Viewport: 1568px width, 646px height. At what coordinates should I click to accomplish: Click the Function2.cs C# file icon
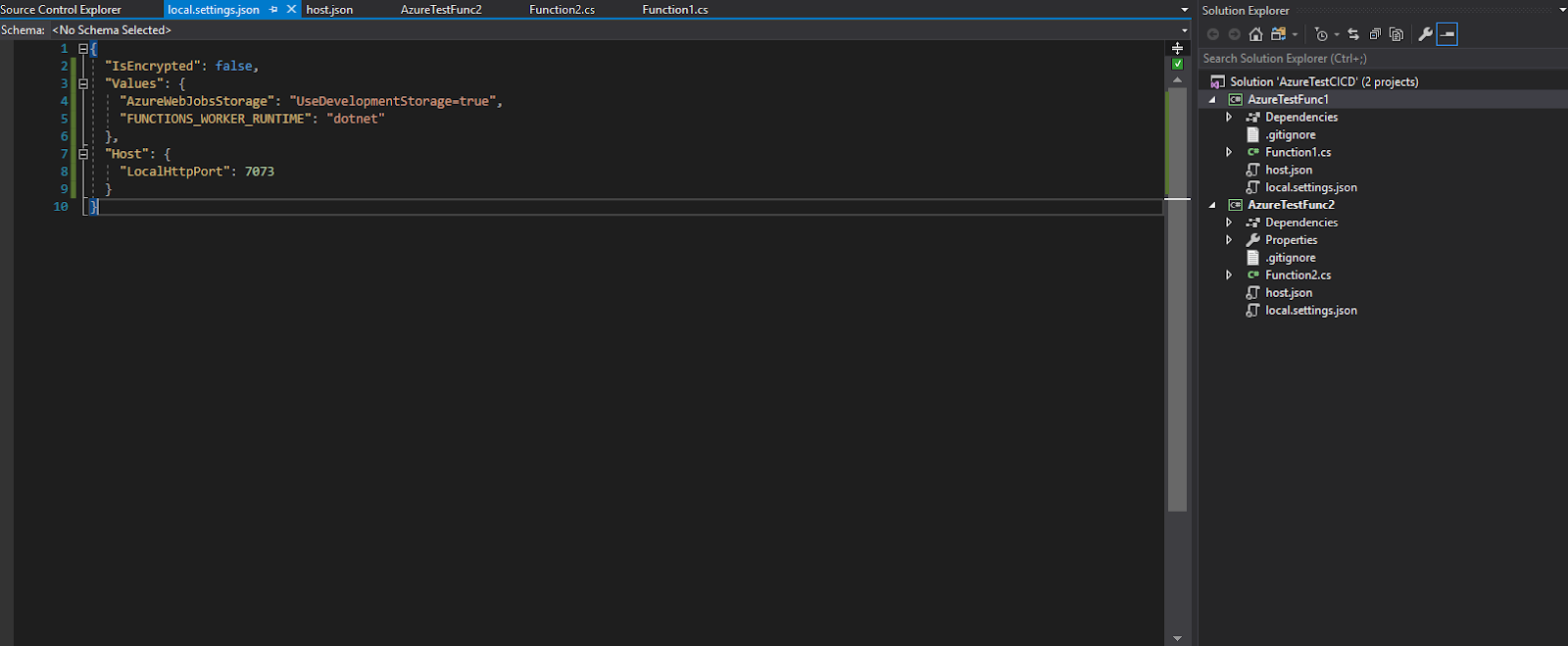point(1252,275)
